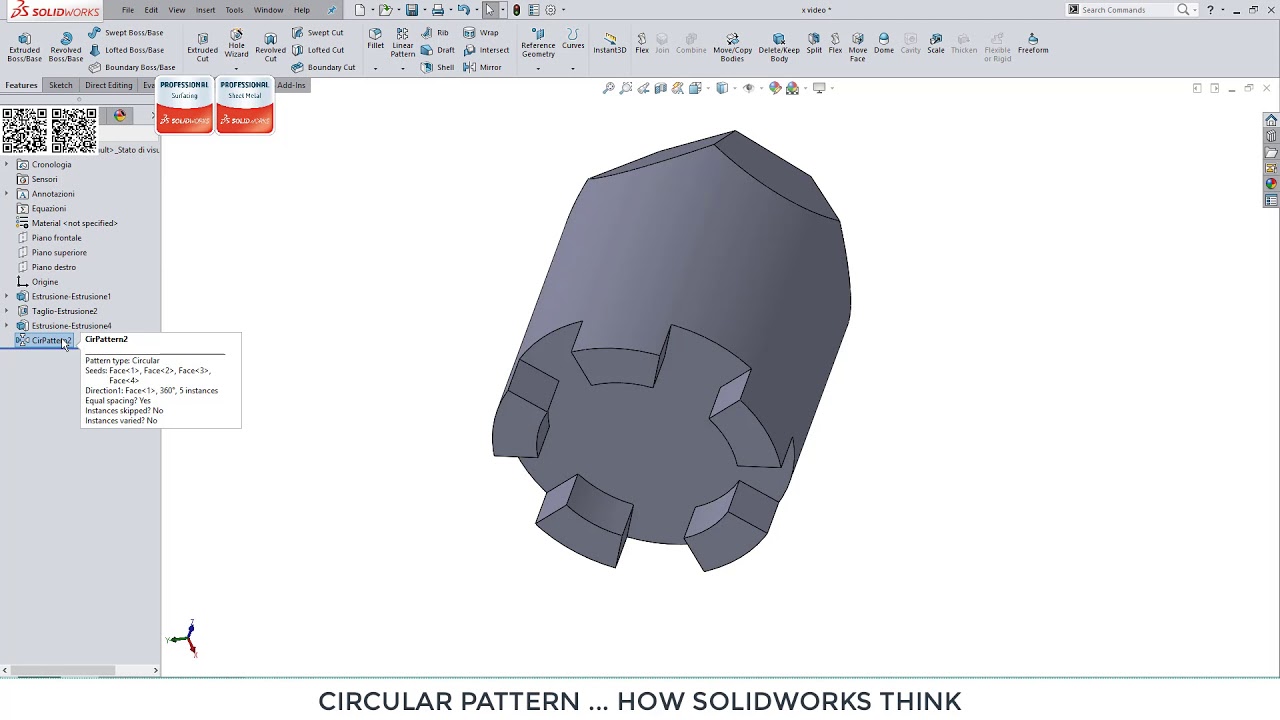Open Reference Geometry tool
Viewport: 1280px width, 720px height.
[x=538, y=43]
